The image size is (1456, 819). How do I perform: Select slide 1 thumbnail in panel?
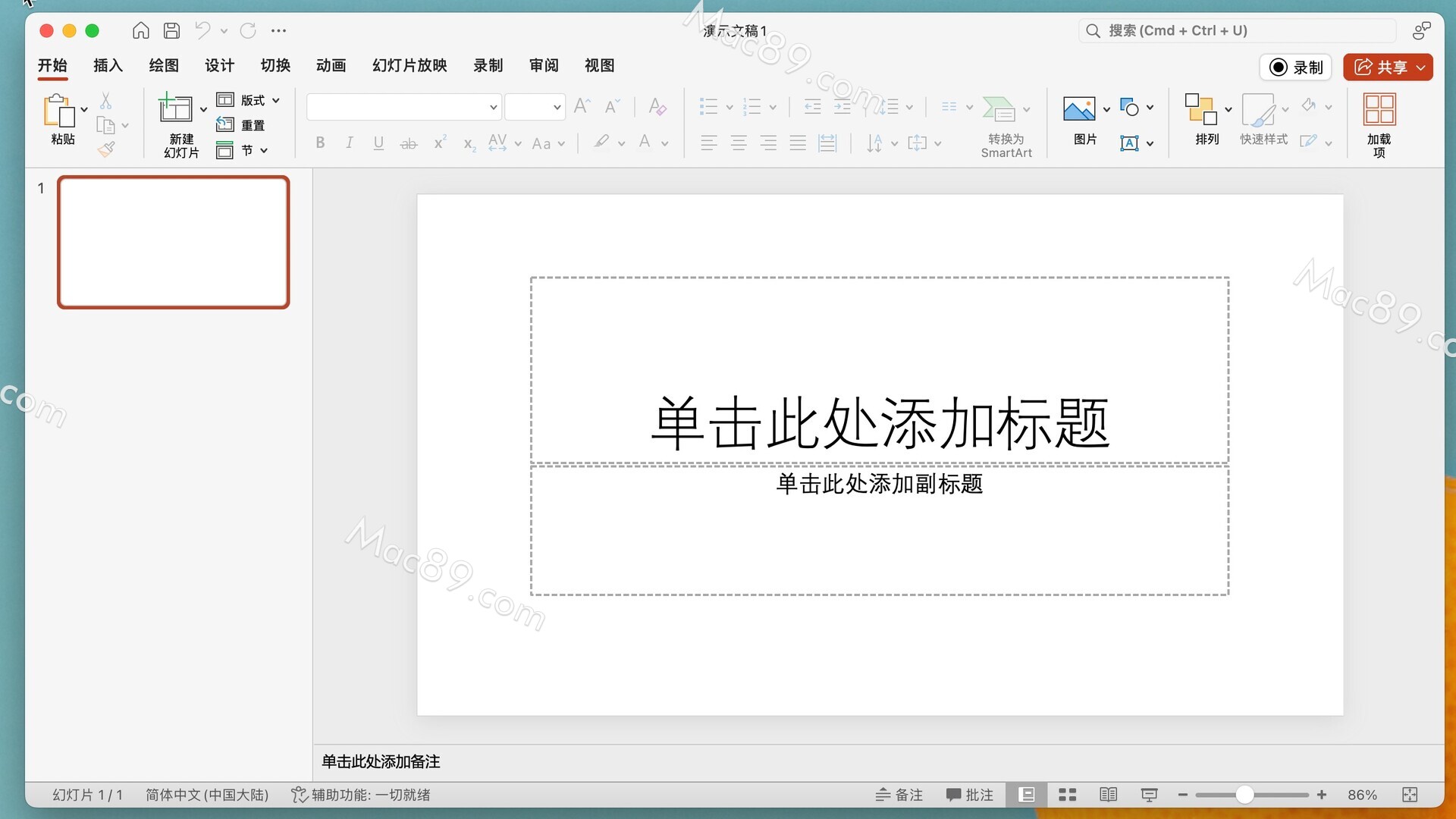point(174,243)
